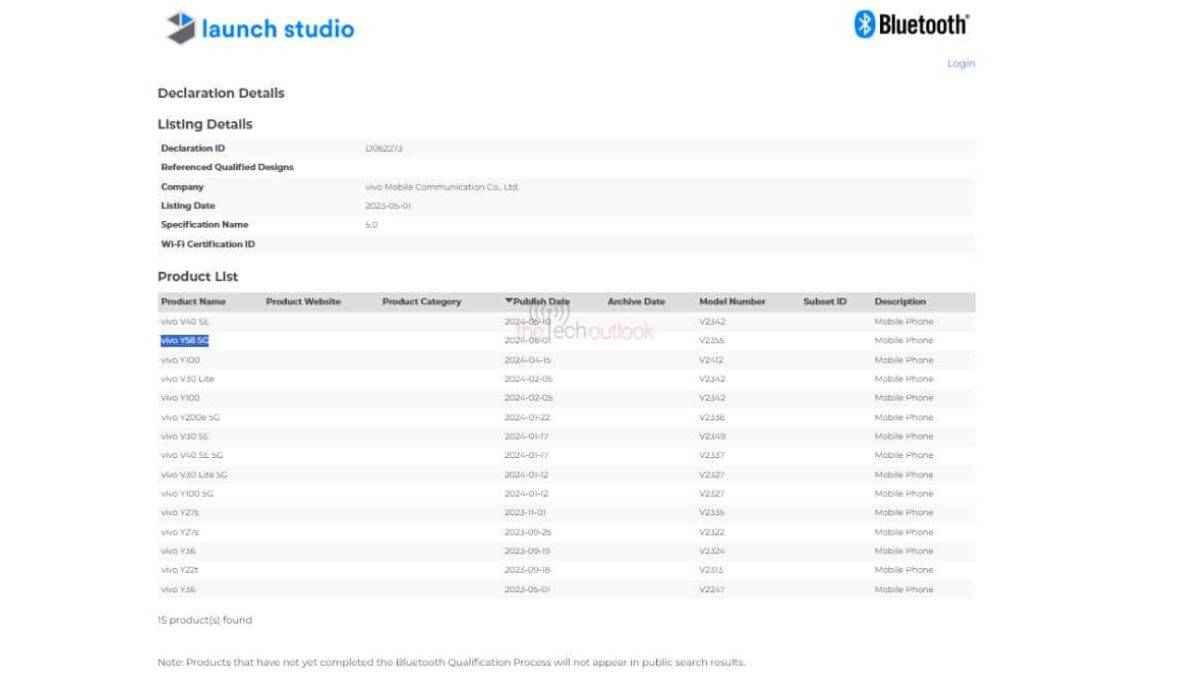Select the vivo V40 SE 5G product name
The width and height of the screenshot is (1200, 675).
click(192, 455)
